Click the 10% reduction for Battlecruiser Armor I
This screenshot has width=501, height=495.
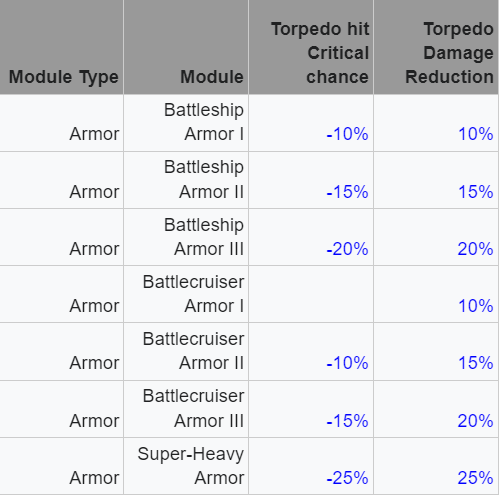pos(476,306)
